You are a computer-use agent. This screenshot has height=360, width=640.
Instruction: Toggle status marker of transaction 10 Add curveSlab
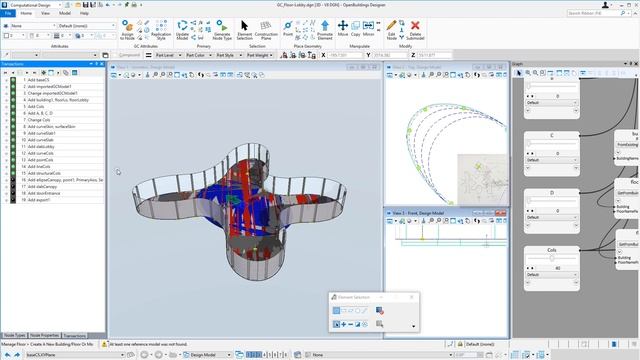(13, 140)
